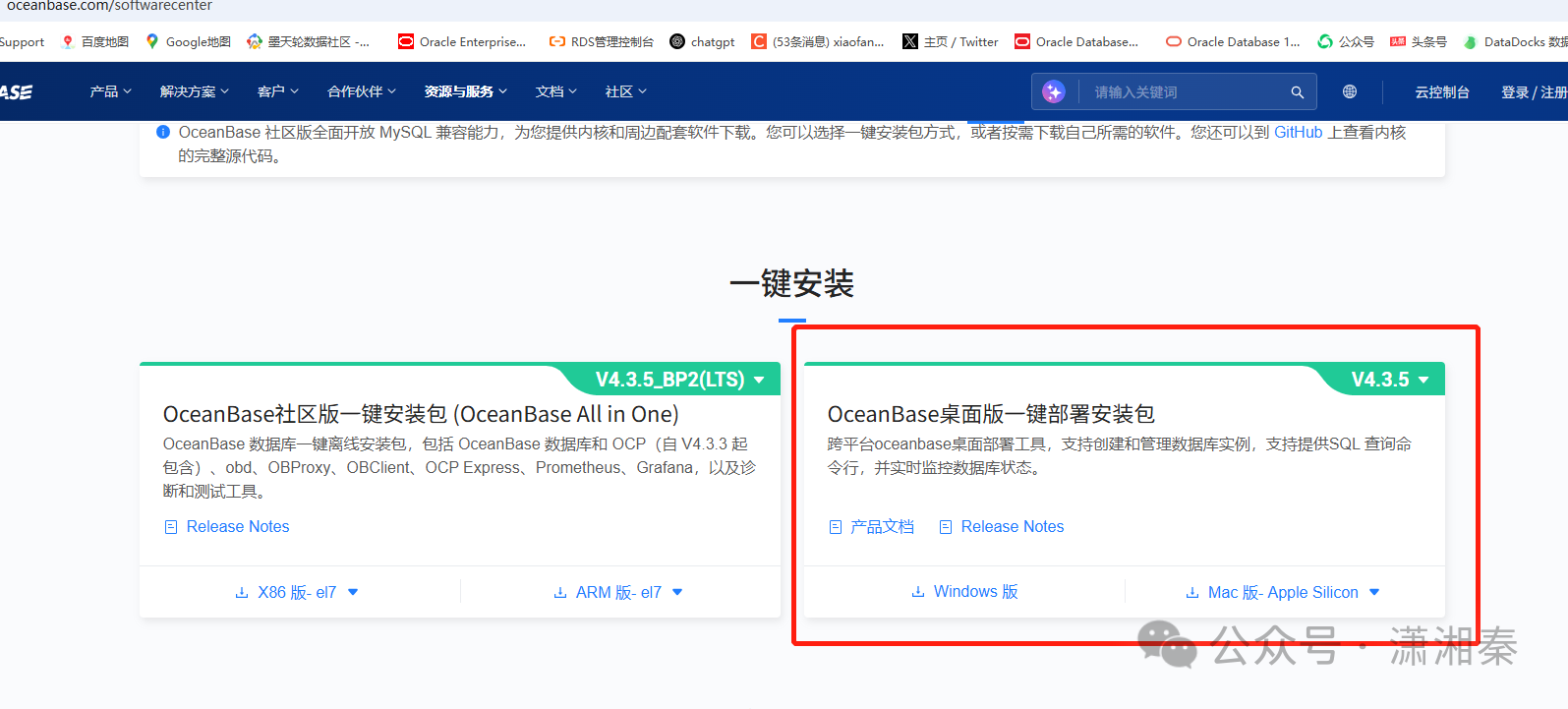Open 产品文档 for the 桌面版 package
The image size is (1568, 709).
click(x=872, y=526)
